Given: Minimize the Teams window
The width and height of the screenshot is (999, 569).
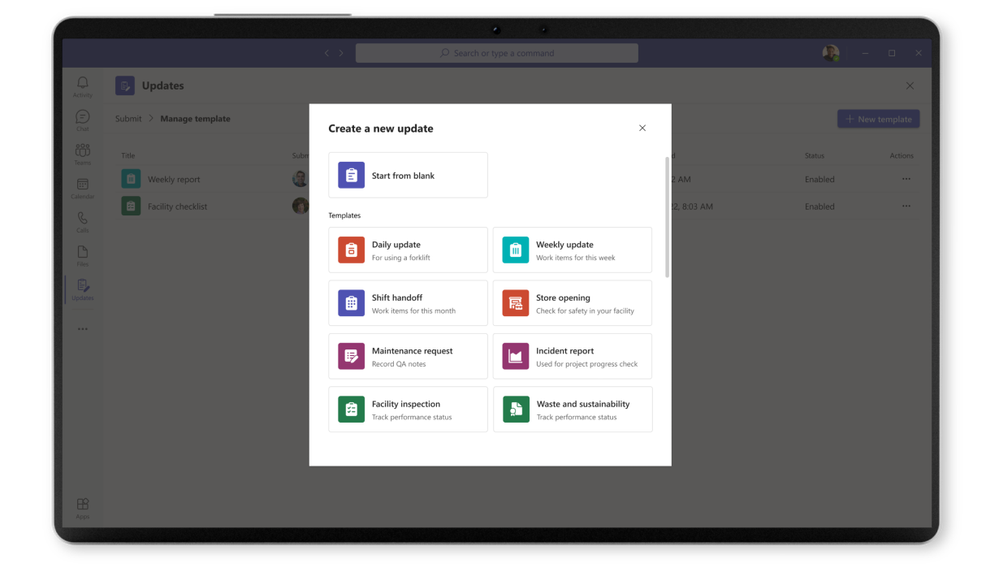Looking at the screenshot, I should (865, 53).
